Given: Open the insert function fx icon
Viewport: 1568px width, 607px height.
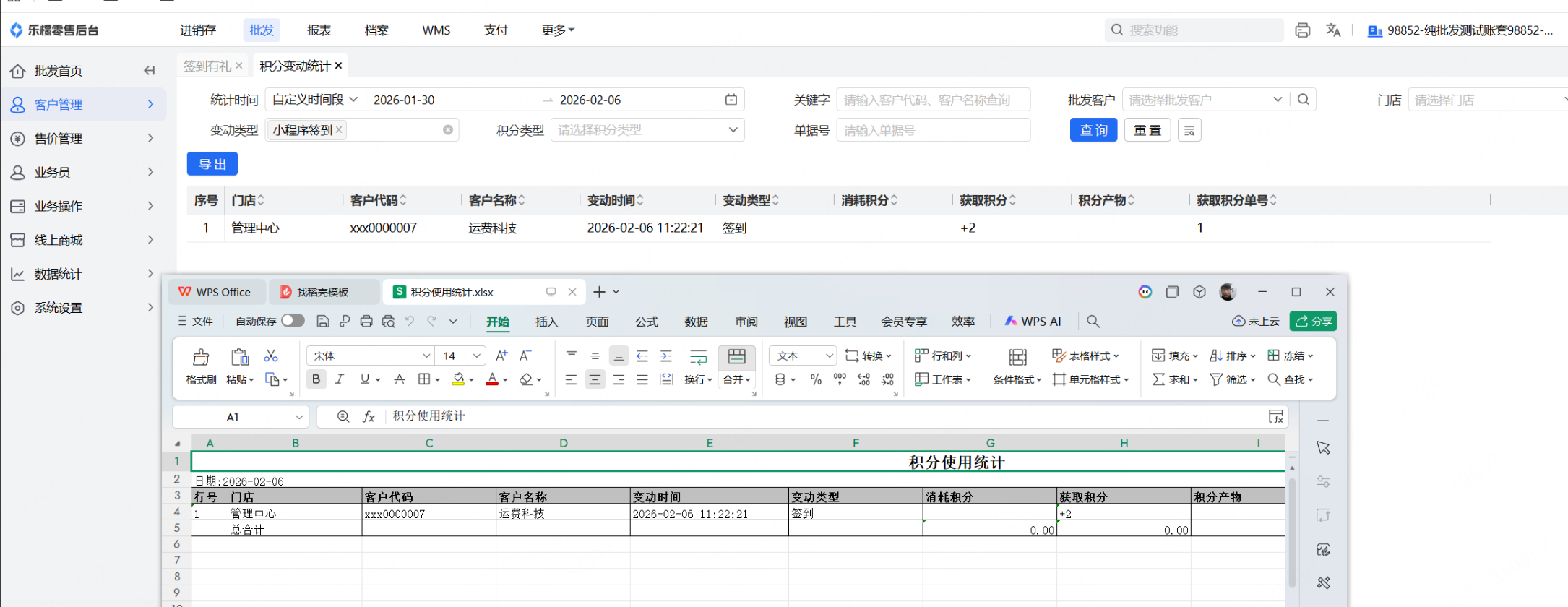Looking at the screenshot, I should pos(369,417).
